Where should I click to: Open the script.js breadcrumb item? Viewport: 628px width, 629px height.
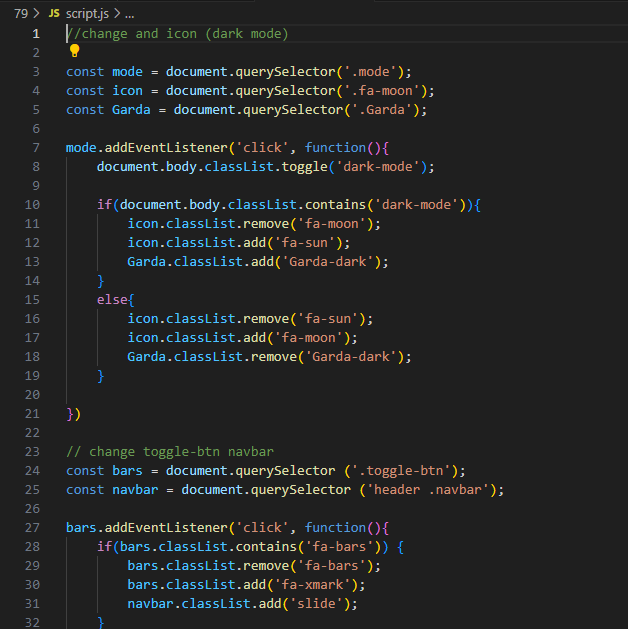click(87, 14)
